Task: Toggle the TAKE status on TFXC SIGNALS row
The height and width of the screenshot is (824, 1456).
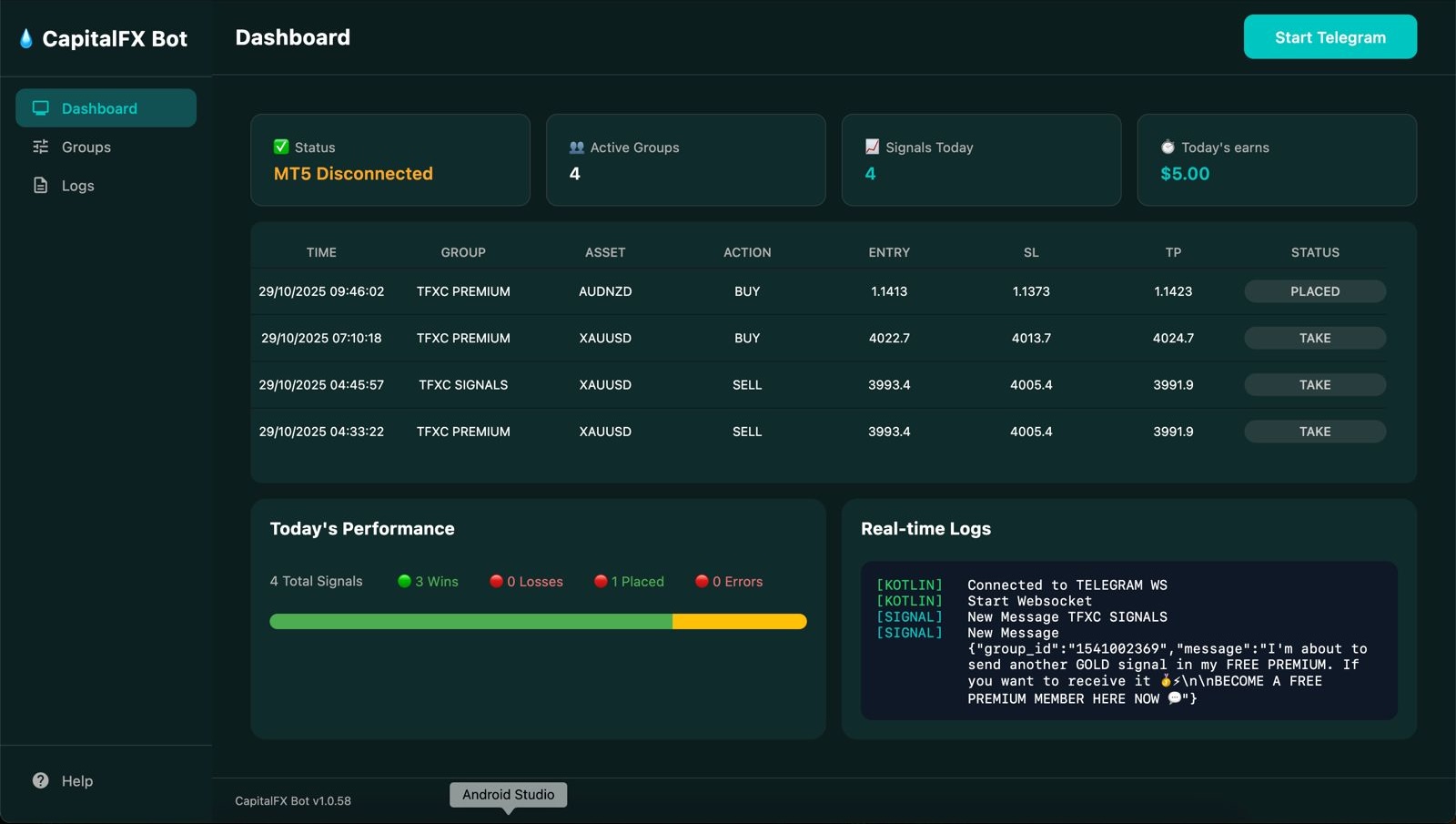Action: click(1314, 384)
